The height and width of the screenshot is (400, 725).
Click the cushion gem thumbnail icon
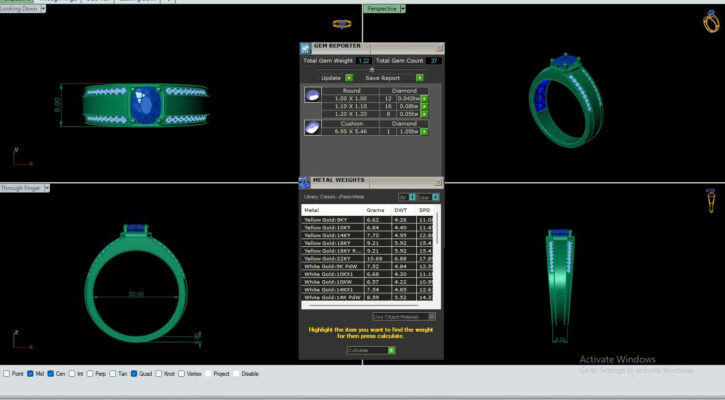point(313,127)
